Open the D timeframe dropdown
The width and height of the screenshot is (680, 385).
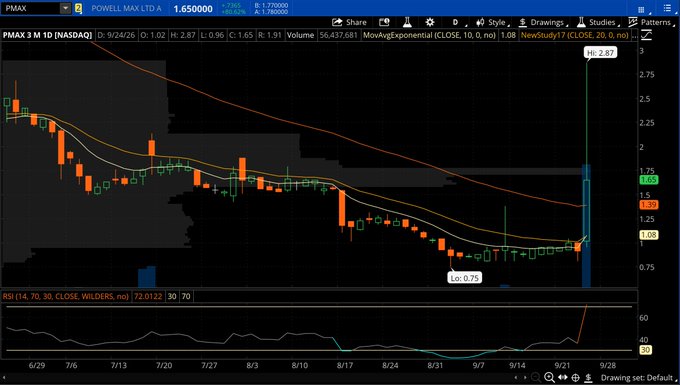pos(458,22)
